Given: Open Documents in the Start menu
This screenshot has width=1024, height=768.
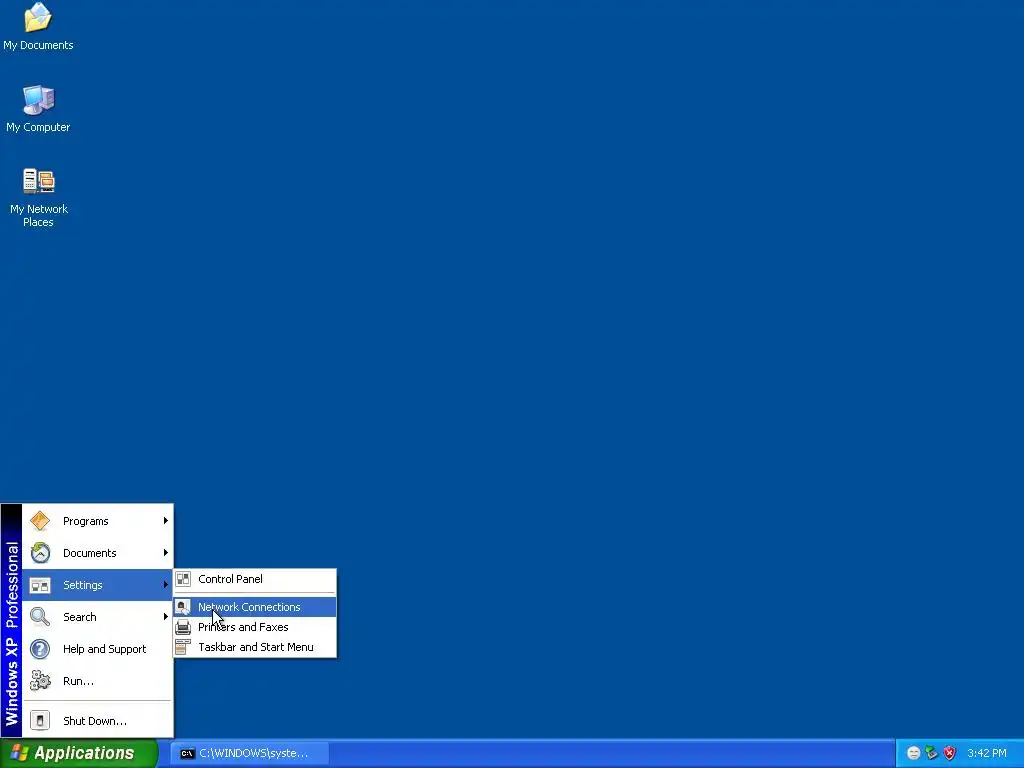Looking at the screenshot, I should point(98,552).
